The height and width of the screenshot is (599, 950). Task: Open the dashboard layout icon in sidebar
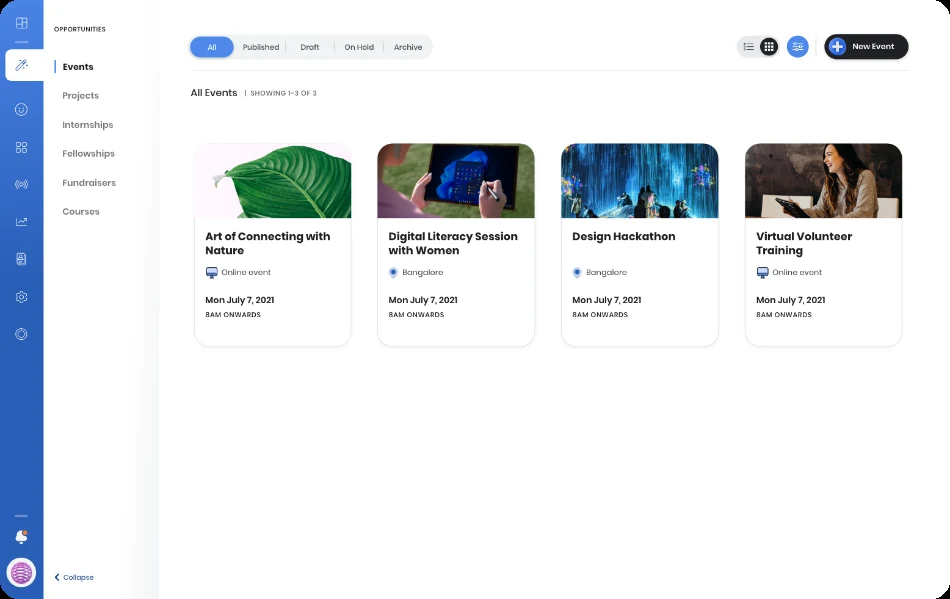pos(21,23)
